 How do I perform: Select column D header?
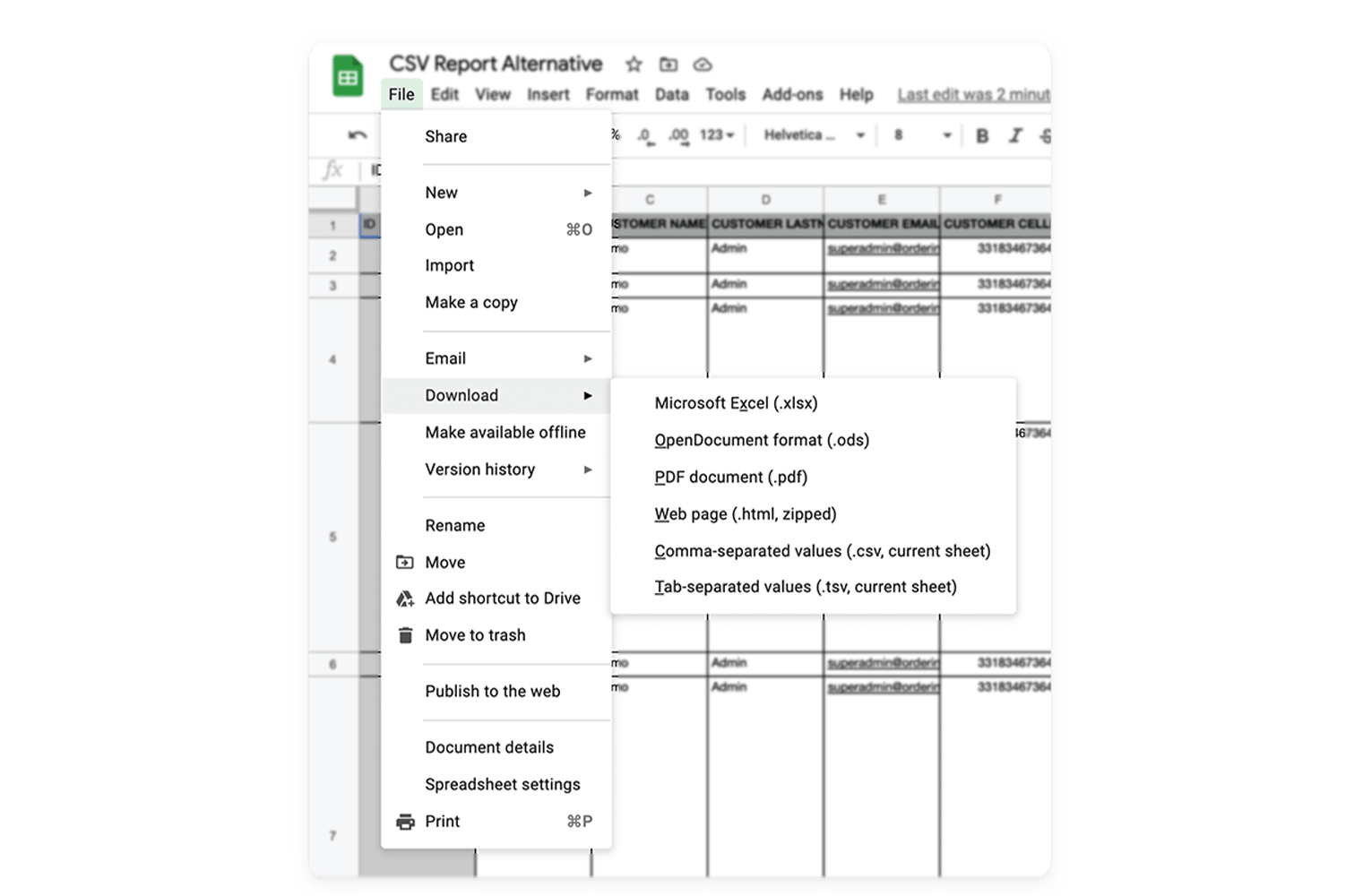765,199
